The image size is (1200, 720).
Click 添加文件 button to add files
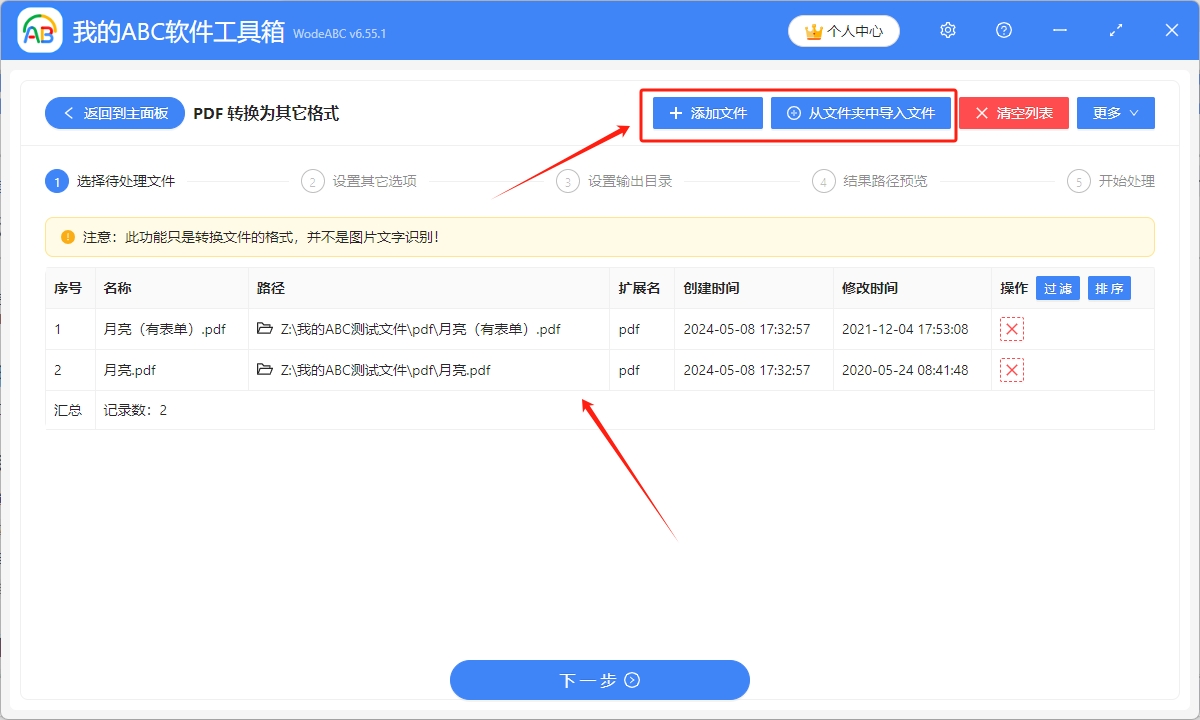[x=708, y=113]
